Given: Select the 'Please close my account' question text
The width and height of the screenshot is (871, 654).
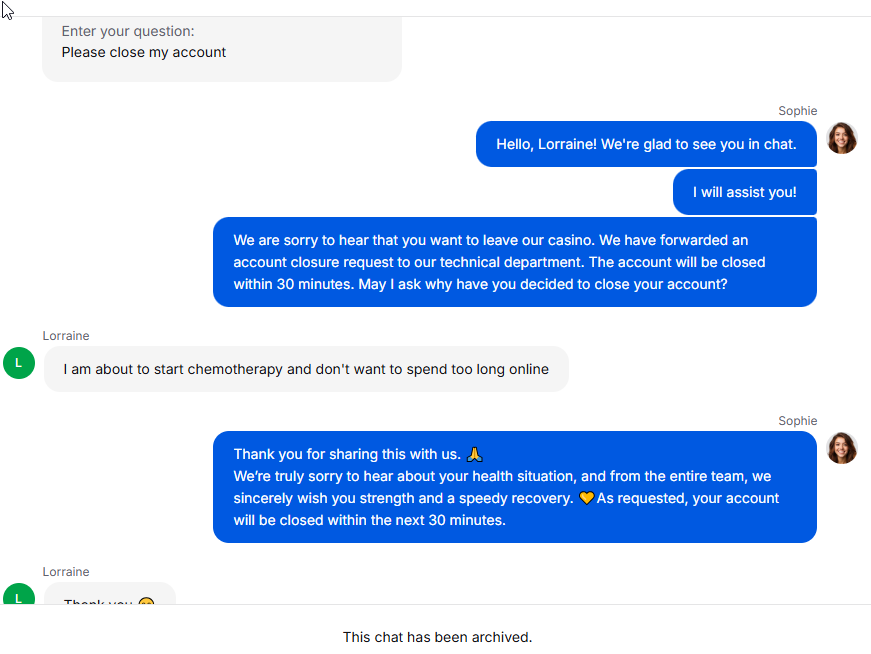Looking at the screenshot, I should pos(143,52).
